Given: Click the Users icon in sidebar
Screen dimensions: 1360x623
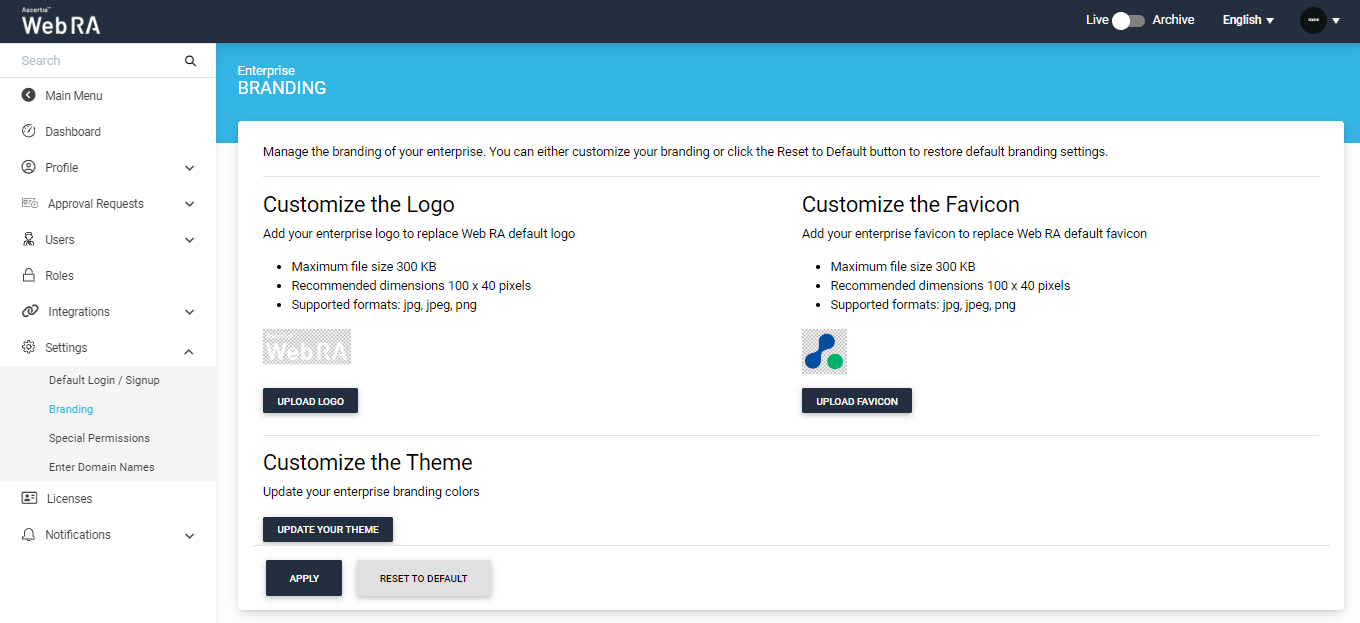Looking at the screenshot, I should point(29,240).
